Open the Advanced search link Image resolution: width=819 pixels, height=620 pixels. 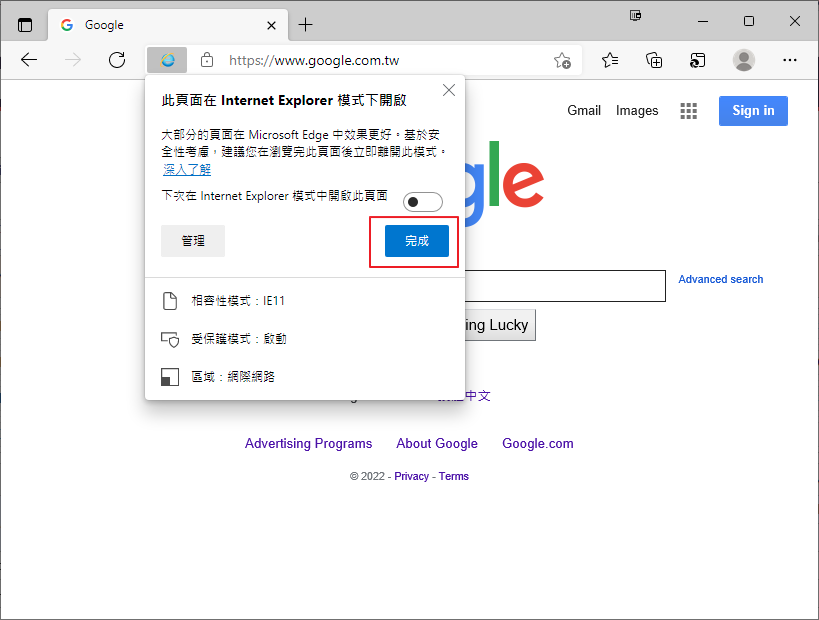click(x=720, y=279)
